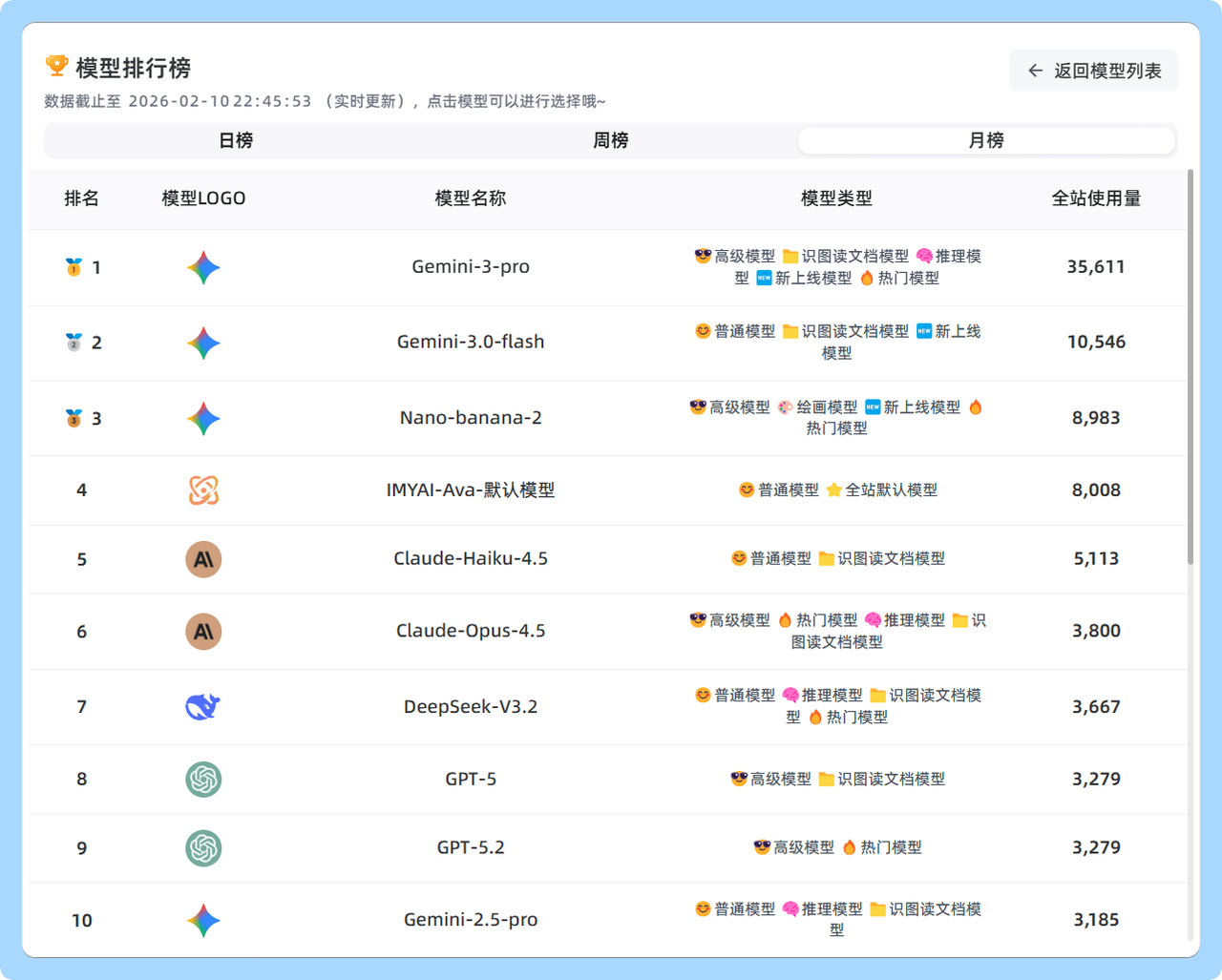This screenshot has width=1222, height=980.
Task: Pick DeepSeek-V3.2 model name
Action: [471, 707]
